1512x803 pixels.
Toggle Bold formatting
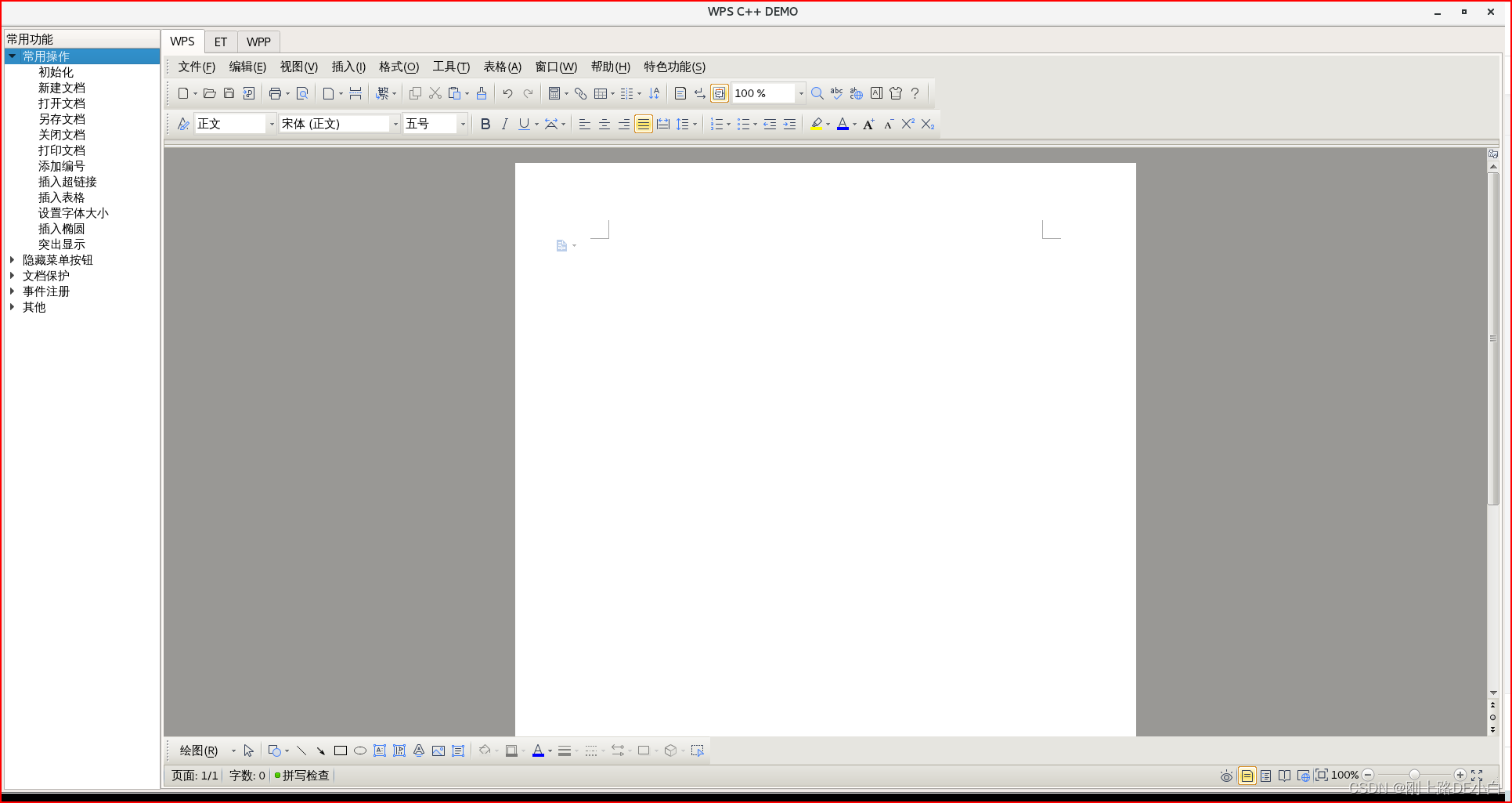coord(485,124)
